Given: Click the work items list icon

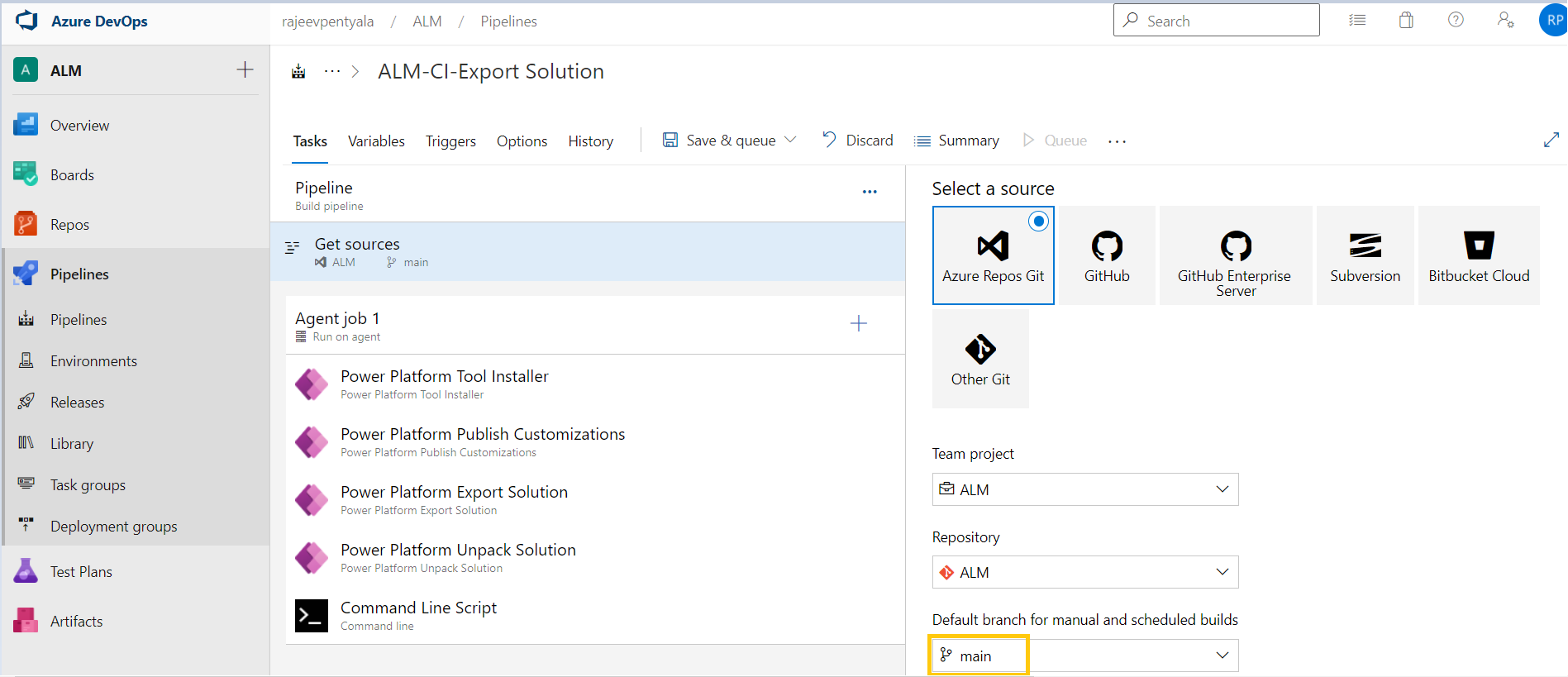Looking at the screenshot, I should (x=1357, y=21).
